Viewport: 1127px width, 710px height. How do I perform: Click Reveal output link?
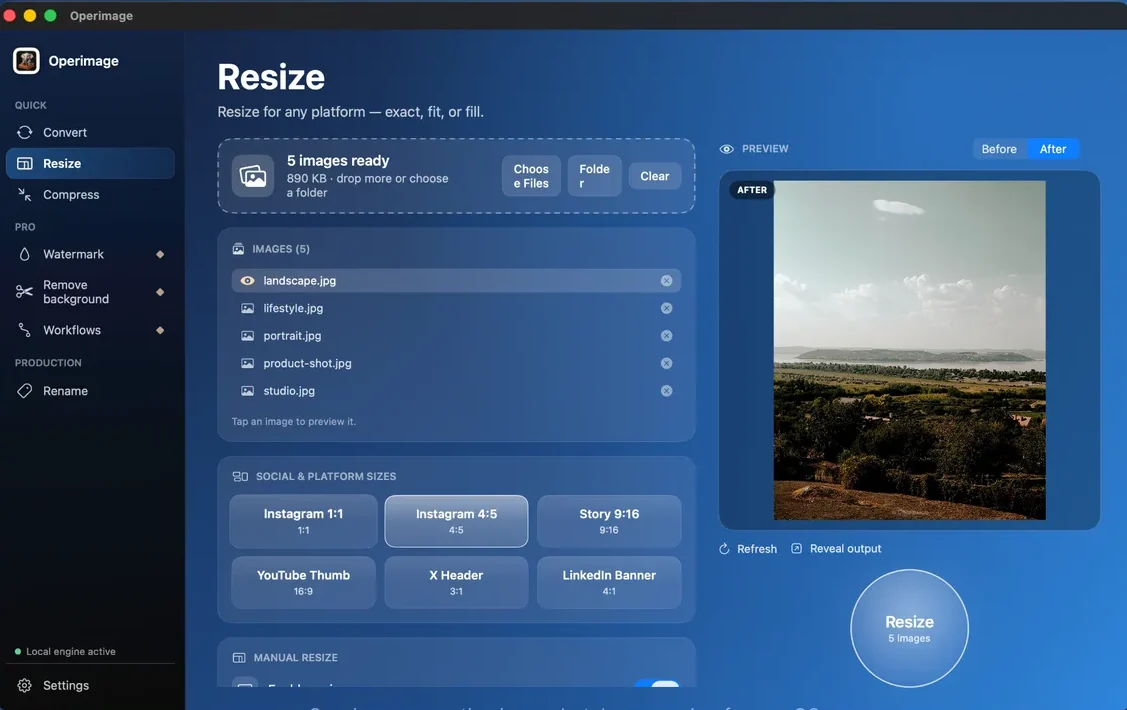837,548
